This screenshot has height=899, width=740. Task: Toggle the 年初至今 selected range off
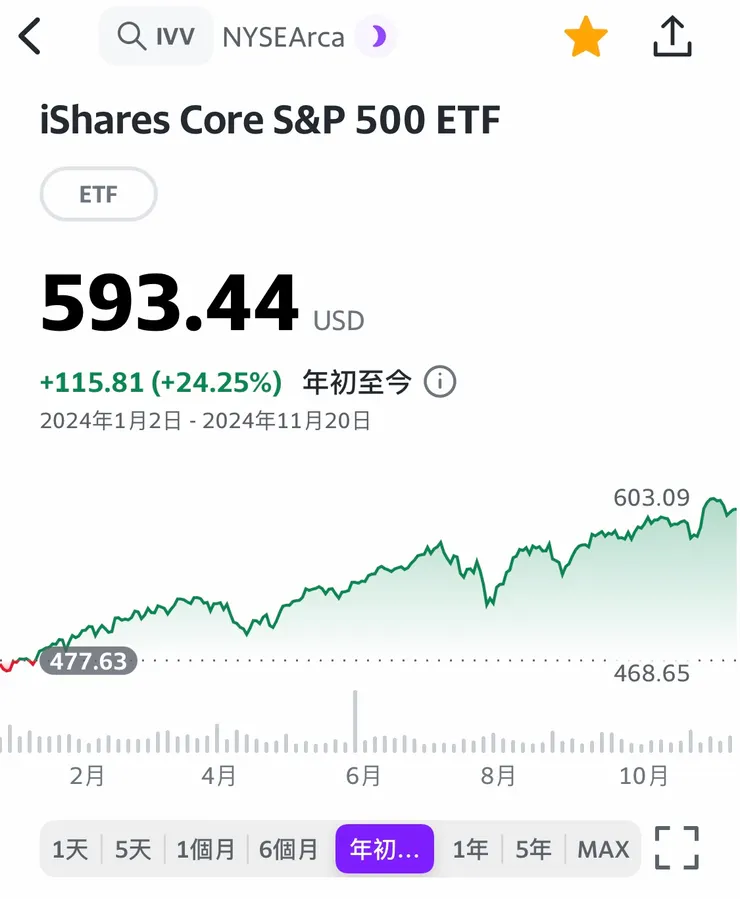pos(384,848)
